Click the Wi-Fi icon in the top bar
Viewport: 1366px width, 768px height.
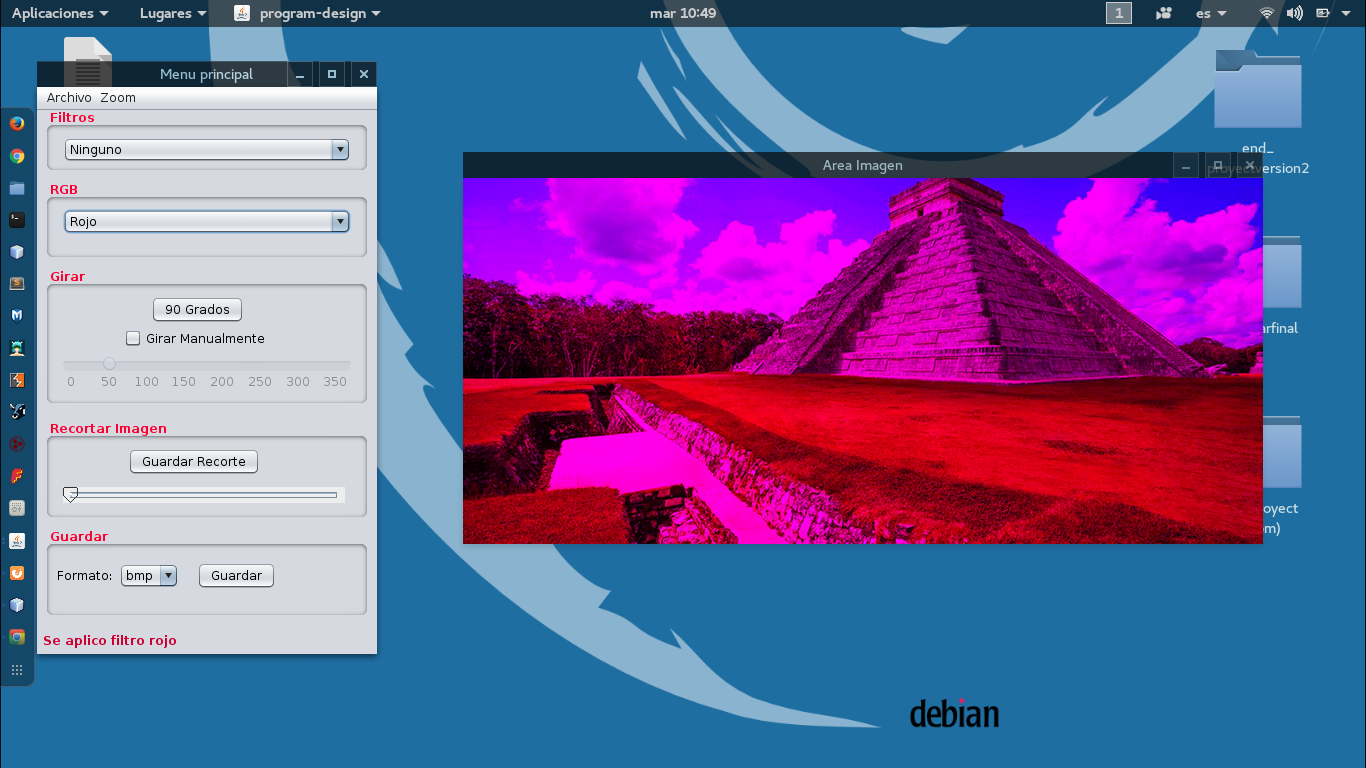click(x=1266, y=13)
